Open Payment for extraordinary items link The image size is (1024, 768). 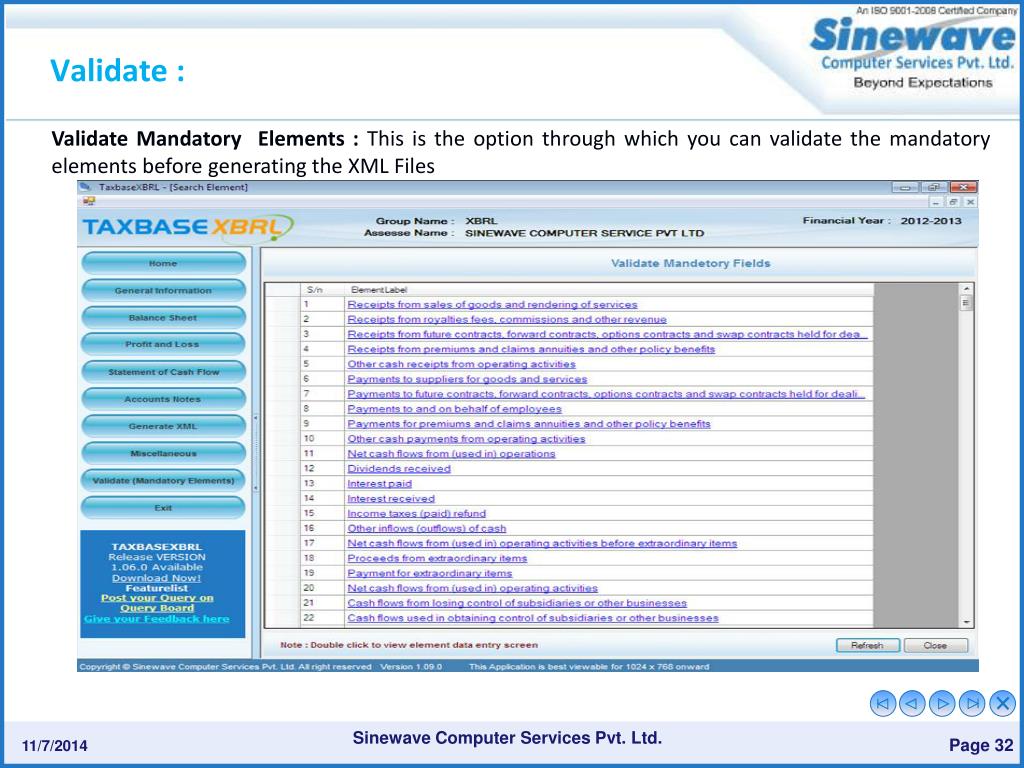click(x=430, y=573)
